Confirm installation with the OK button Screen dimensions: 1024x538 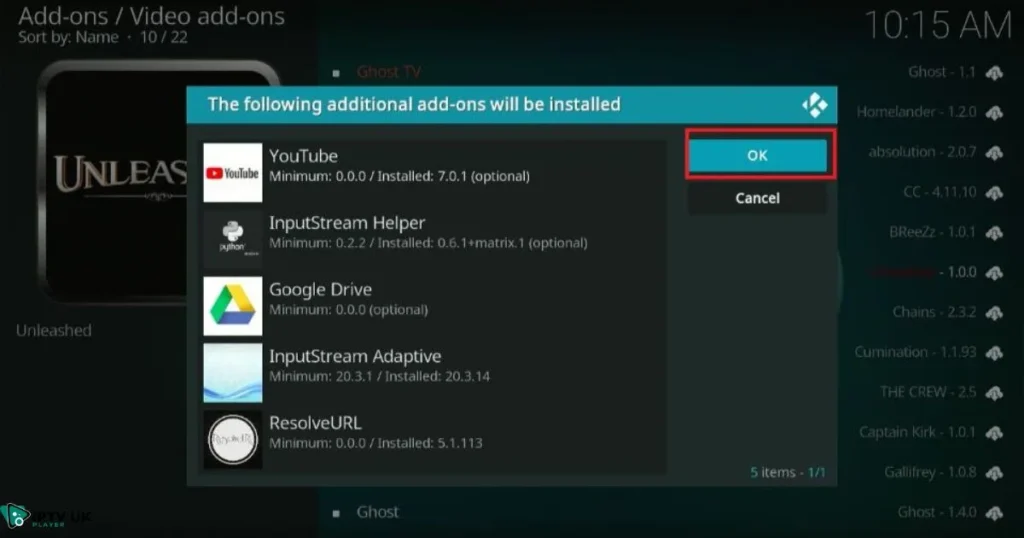tap(758, 155)
